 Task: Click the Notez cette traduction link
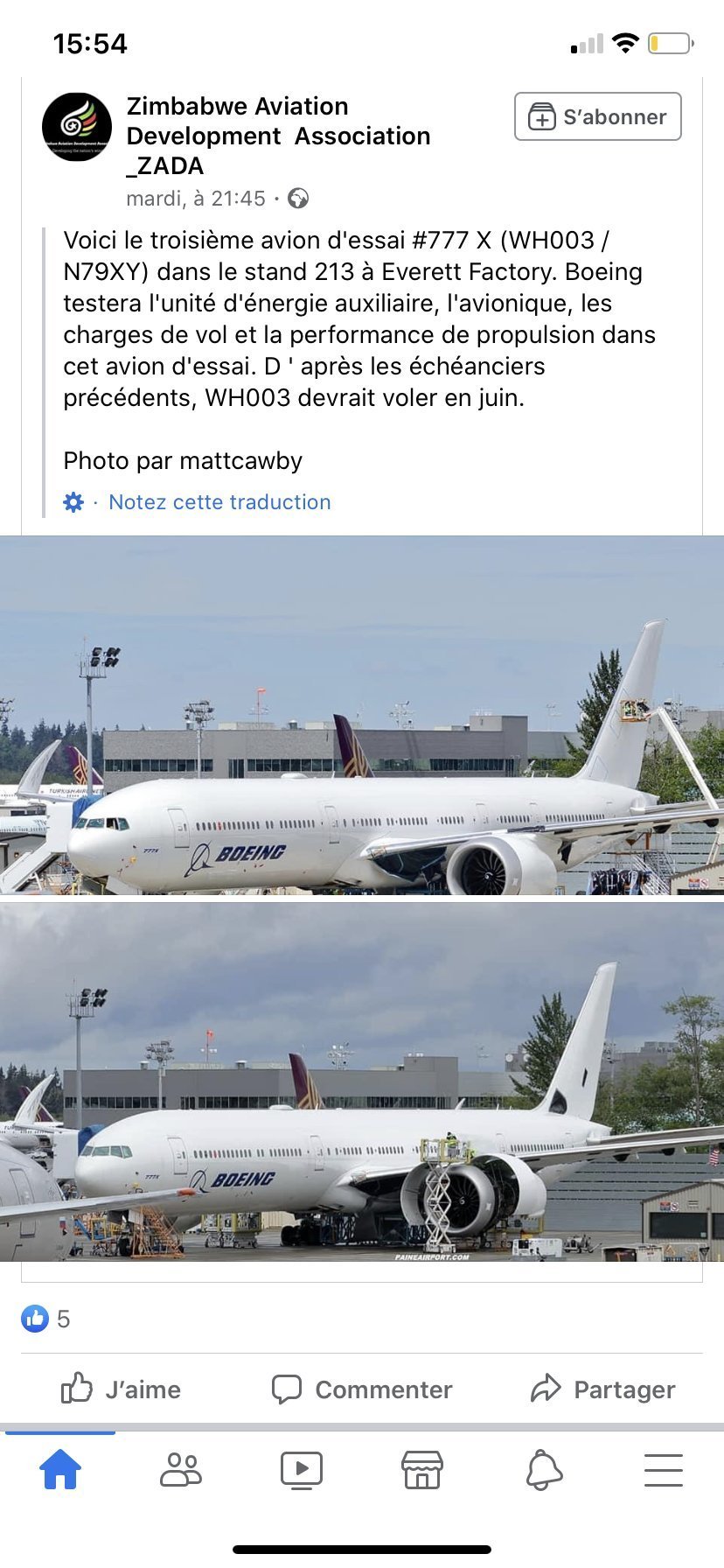click(x=219, y=502)
